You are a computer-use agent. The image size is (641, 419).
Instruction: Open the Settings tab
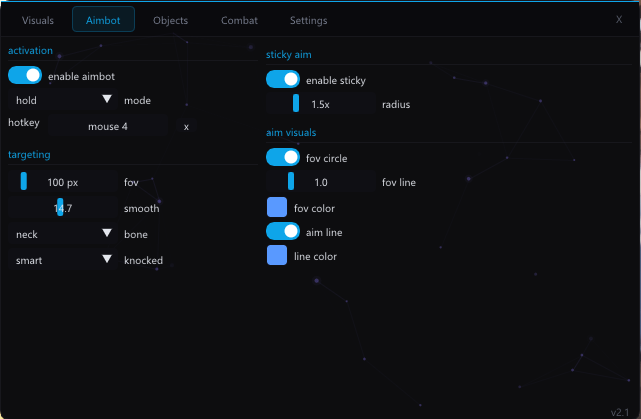point(308,20)
